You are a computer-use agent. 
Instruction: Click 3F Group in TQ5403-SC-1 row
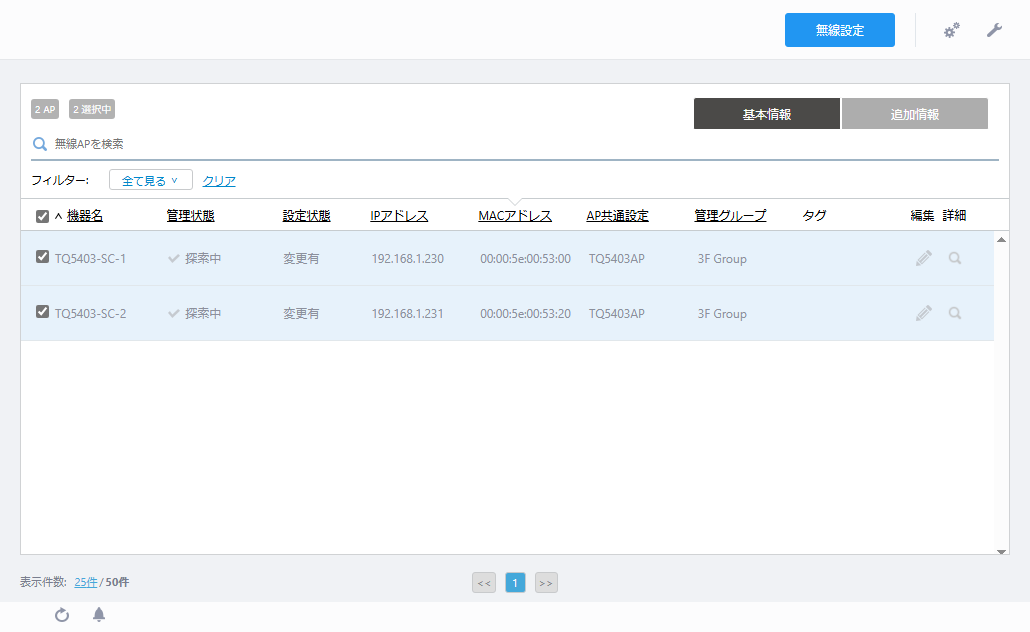pyautogui.click(x=722, y=259)
